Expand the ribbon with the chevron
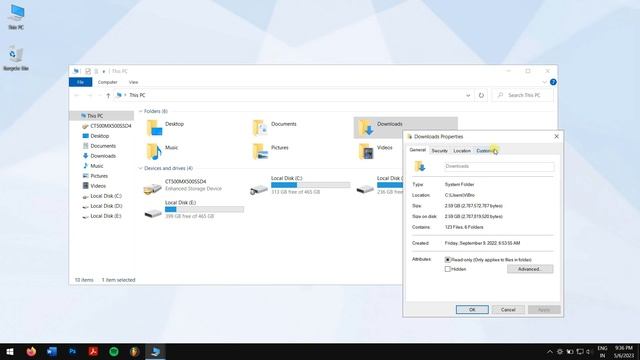The image size is (640, 360). [x=544, y=82]
